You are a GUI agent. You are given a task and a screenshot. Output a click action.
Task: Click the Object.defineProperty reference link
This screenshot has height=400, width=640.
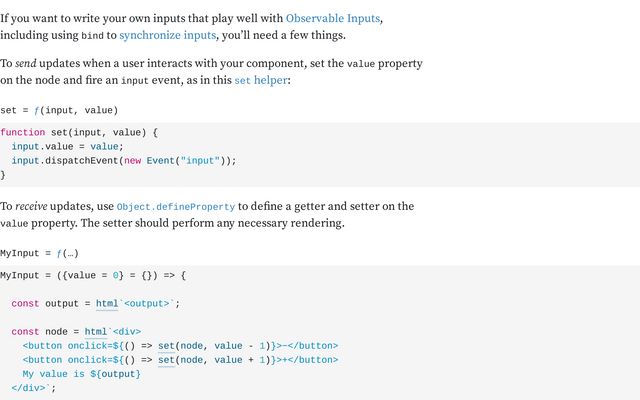pyautogui.click(x=176, y=207)
